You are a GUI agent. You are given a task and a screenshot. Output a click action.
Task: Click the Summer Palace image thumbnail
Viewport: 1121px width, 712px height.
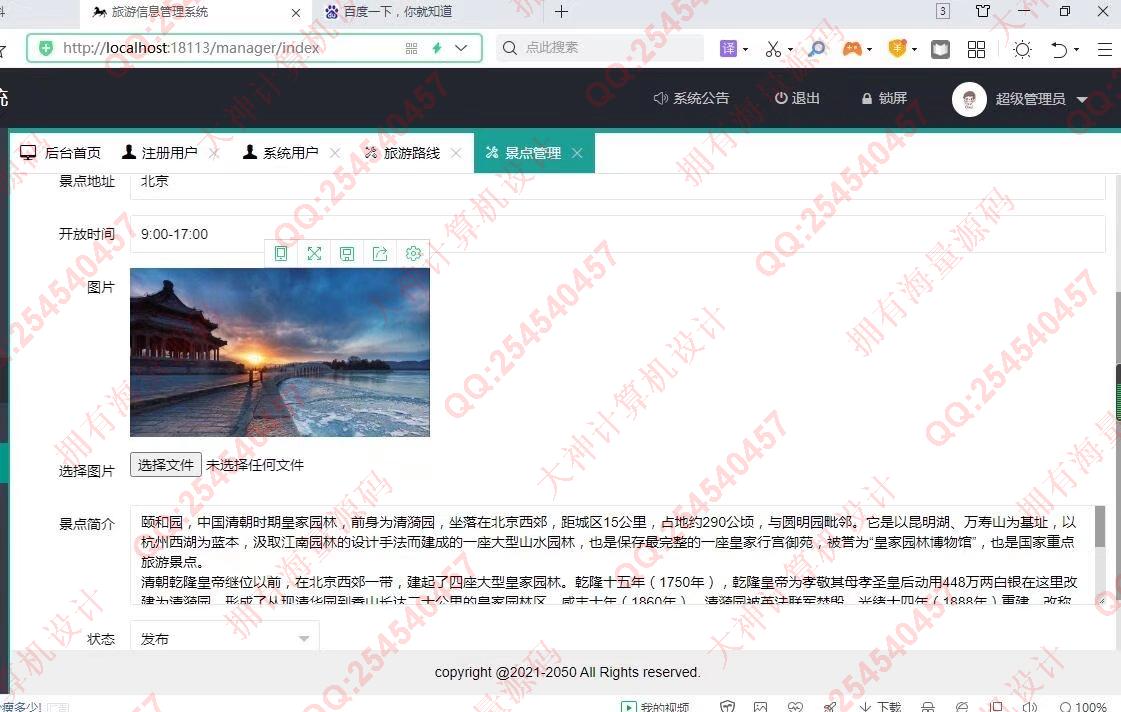pyautogui.click(x=280, y=352)
